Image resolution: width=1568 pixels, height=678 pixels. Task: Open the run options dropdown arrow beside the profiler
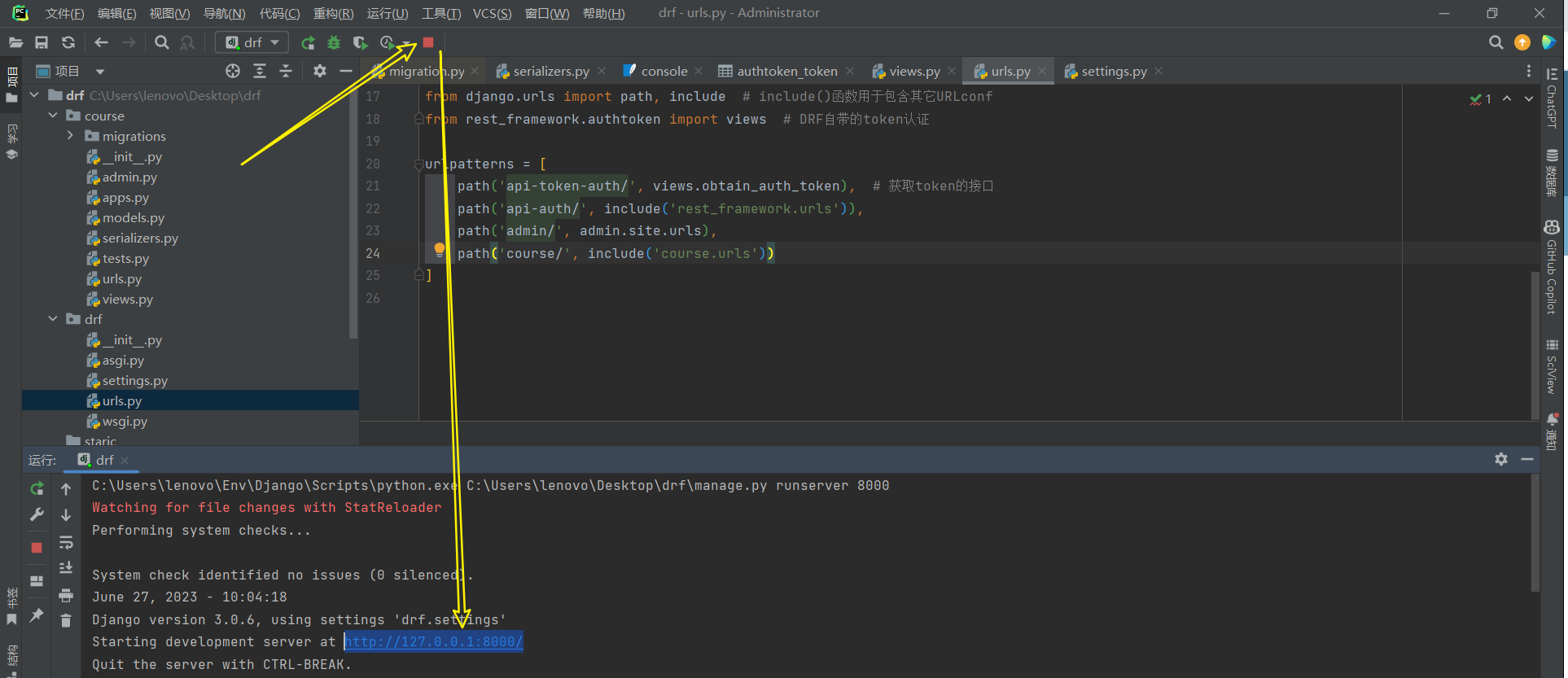pos(405,43)
